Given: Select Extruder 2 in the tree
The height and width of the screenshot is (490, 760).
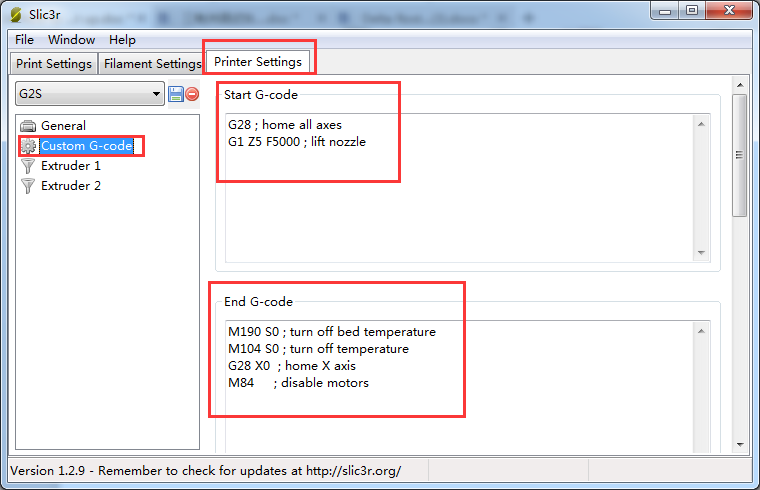Looking at the screenshot, I should point(71,186).
